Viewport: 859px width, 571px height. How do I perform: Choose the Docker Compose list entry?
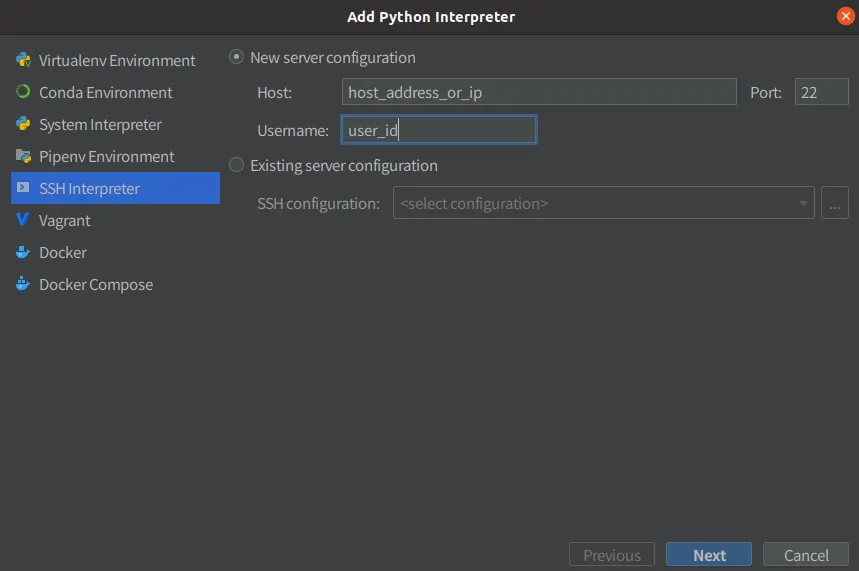tap(96, 284)
